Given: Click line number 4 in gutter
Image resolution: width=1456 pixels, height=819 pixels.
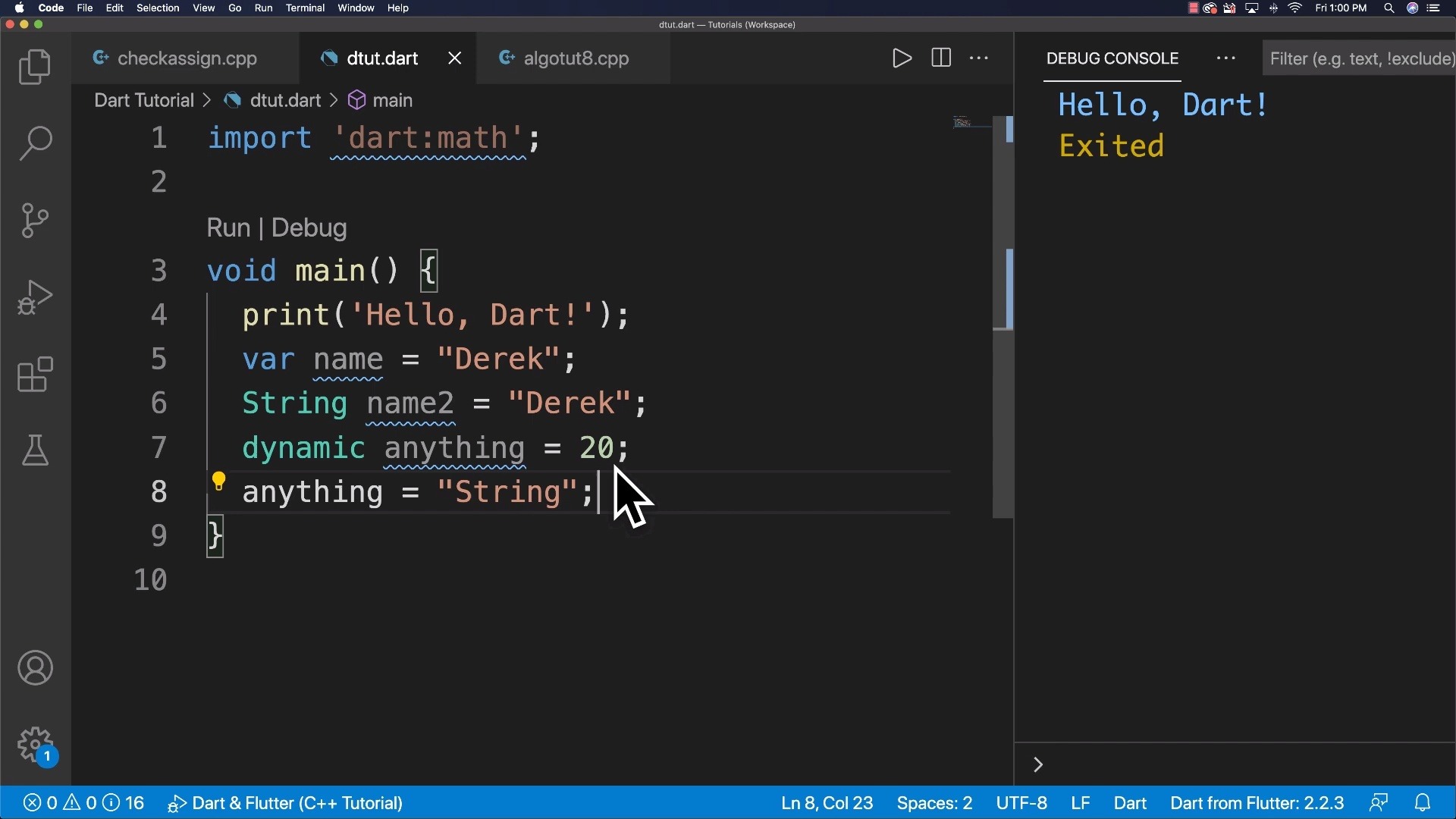Looking at the screenshot, I should point(158,315).
